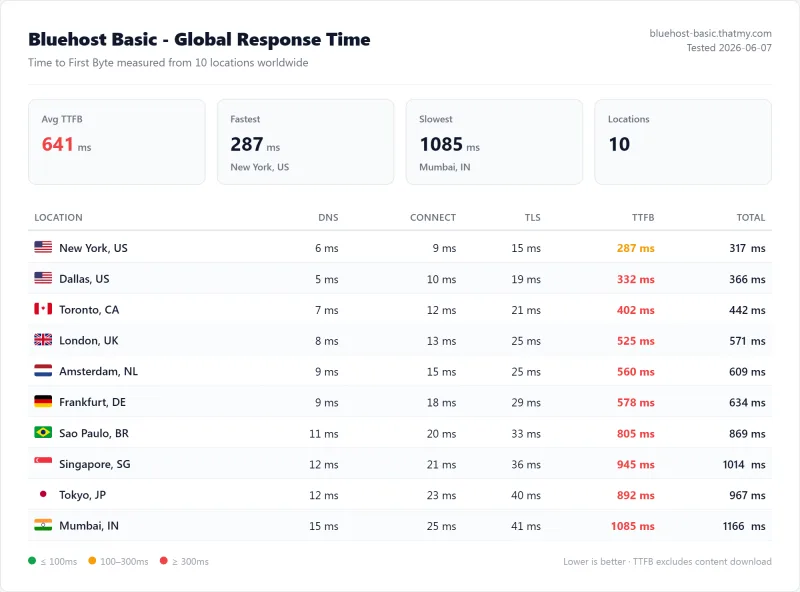Select the Singapore, SG location name
This screenshot has height=592, width=800.
pyautogui.click(x=95, y=464)
